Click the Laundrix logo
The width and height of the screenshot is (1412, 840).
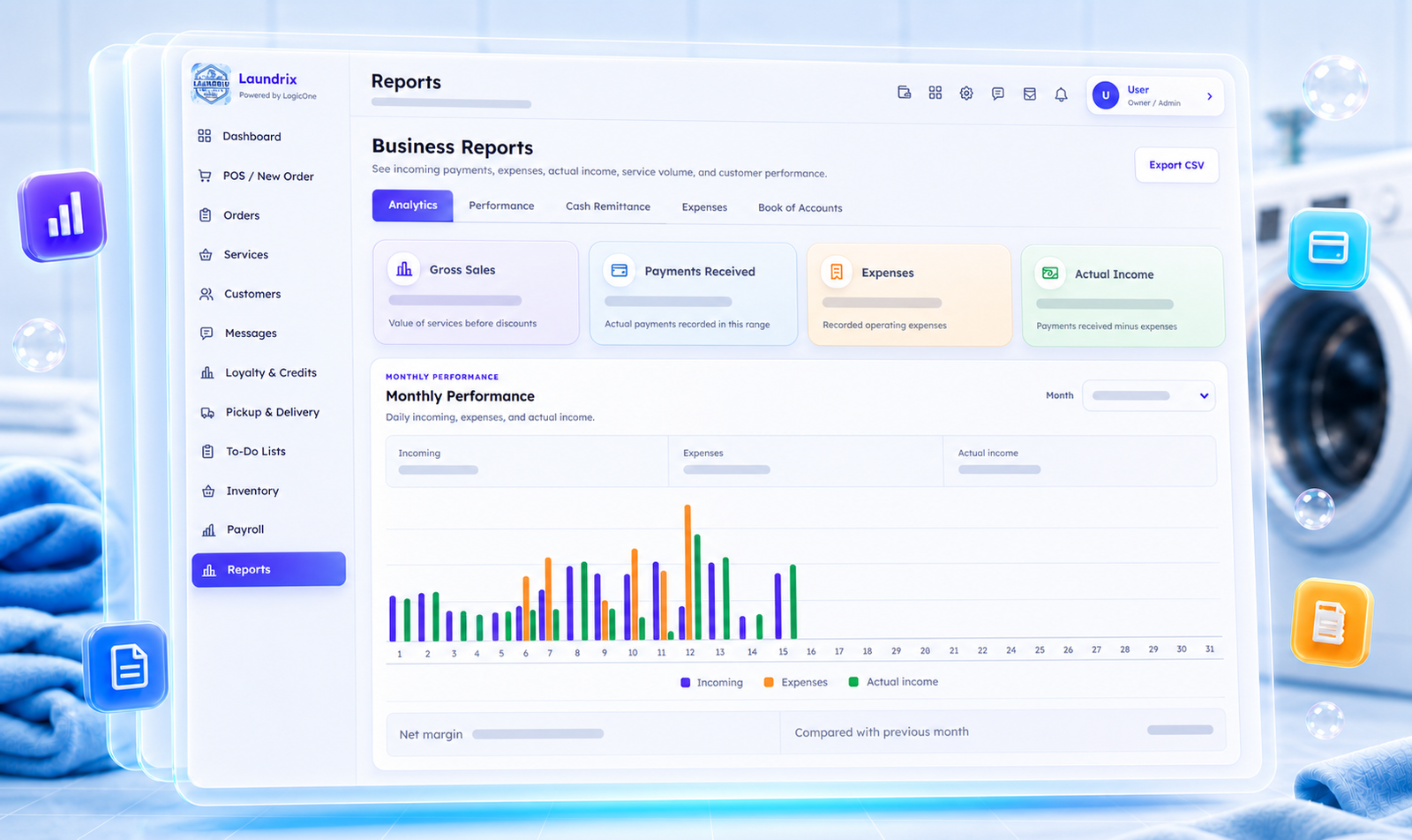(211, 85)
